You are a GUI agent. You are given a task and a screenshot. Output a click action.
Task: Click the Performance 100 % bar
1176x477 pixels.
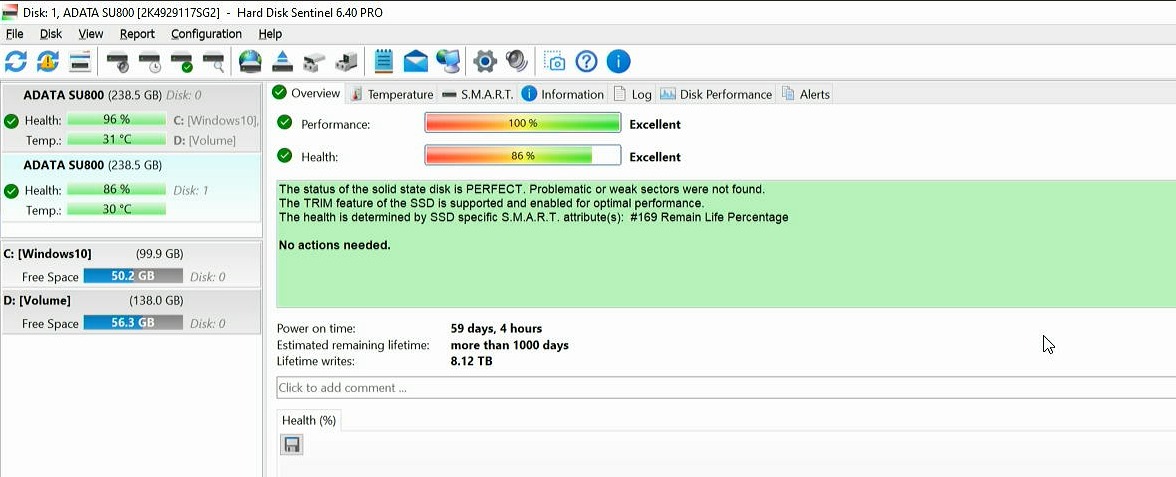tap(523, 123)
